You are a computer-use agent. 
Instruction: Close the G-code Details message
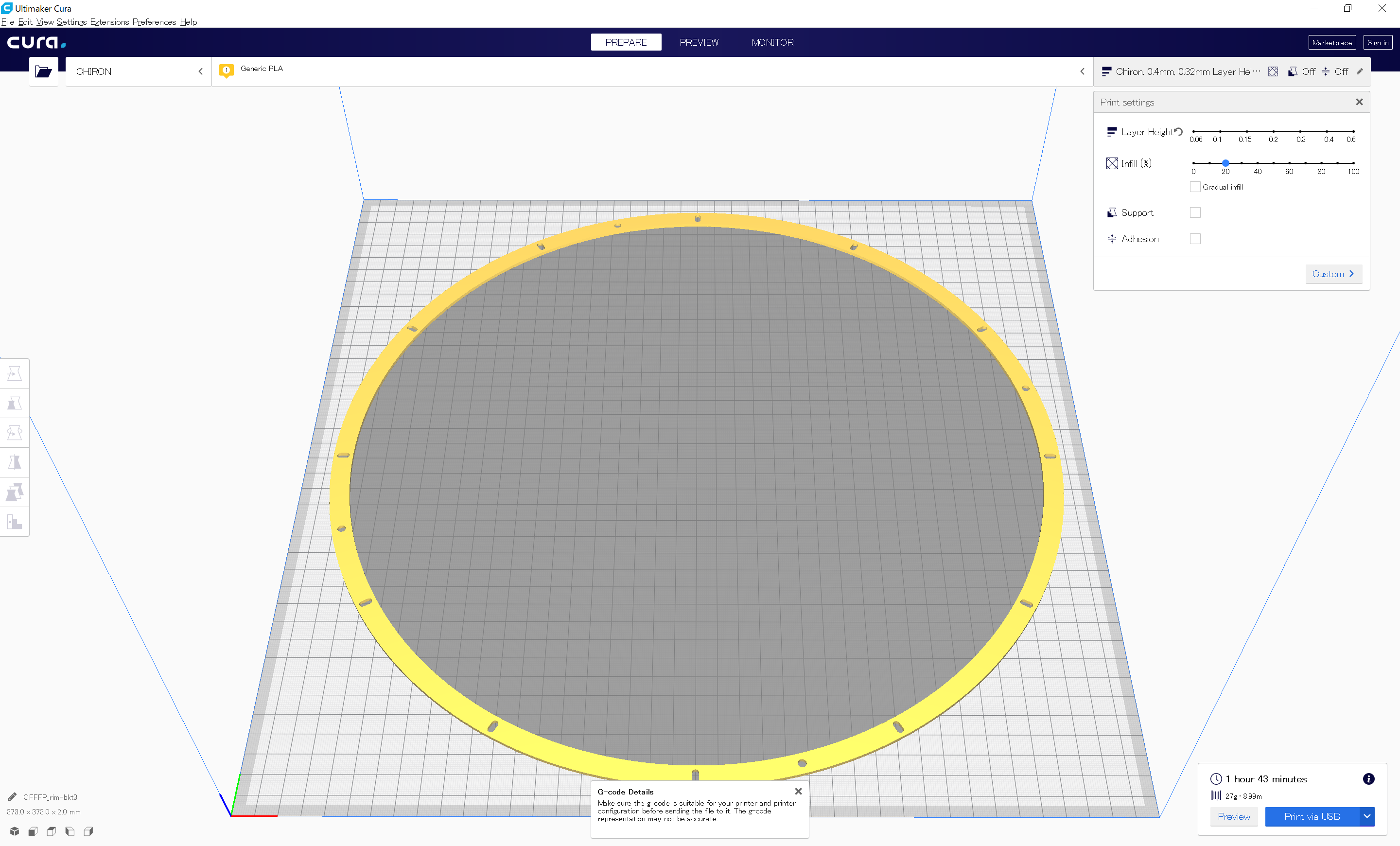[x=798, y=791]
